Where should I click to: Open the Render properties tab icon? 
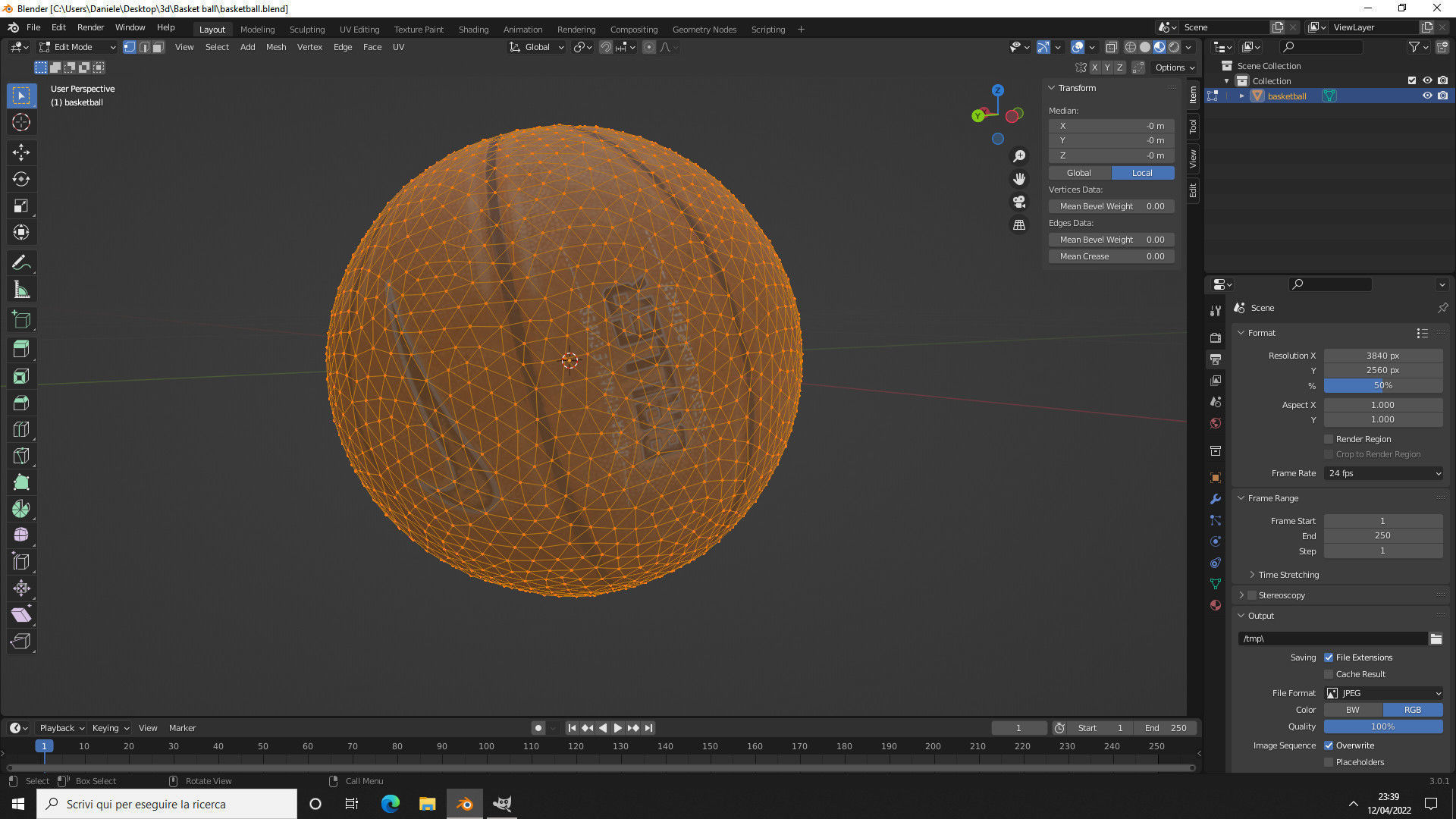(1216, 337)
